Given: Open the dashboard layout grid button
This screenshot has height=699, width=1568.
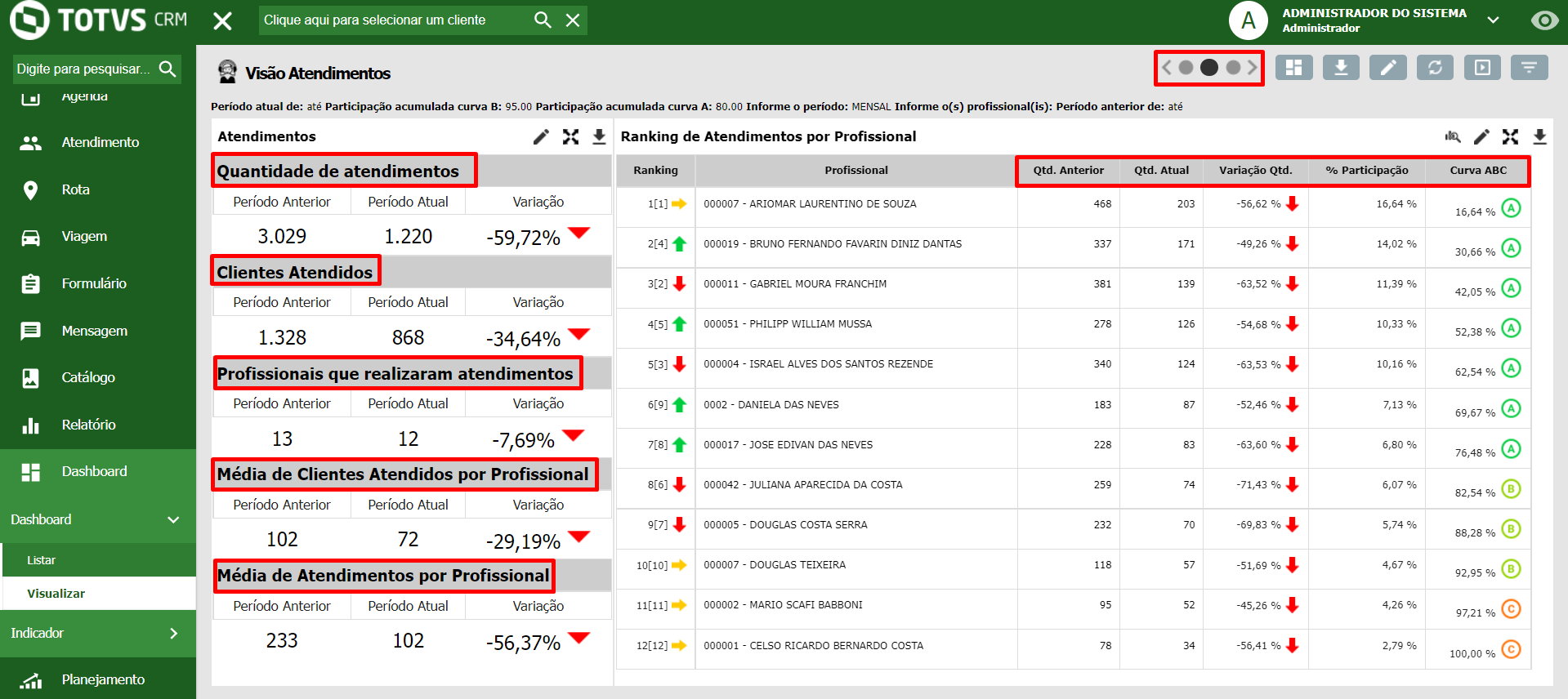Looking at the screenshot, I should point(1293,68).
